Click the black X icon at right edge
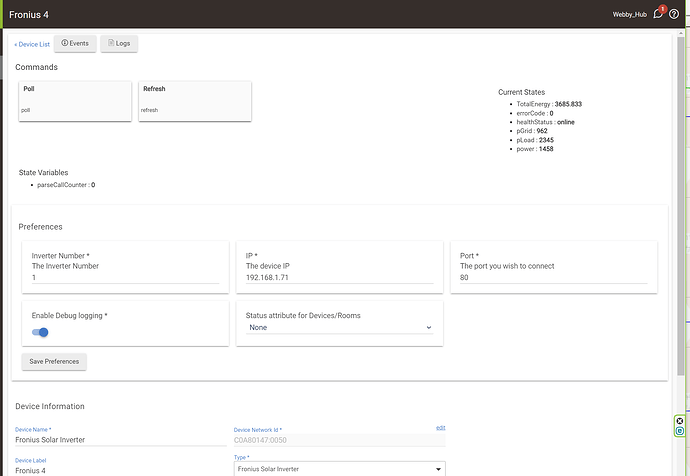 (680, 421)
